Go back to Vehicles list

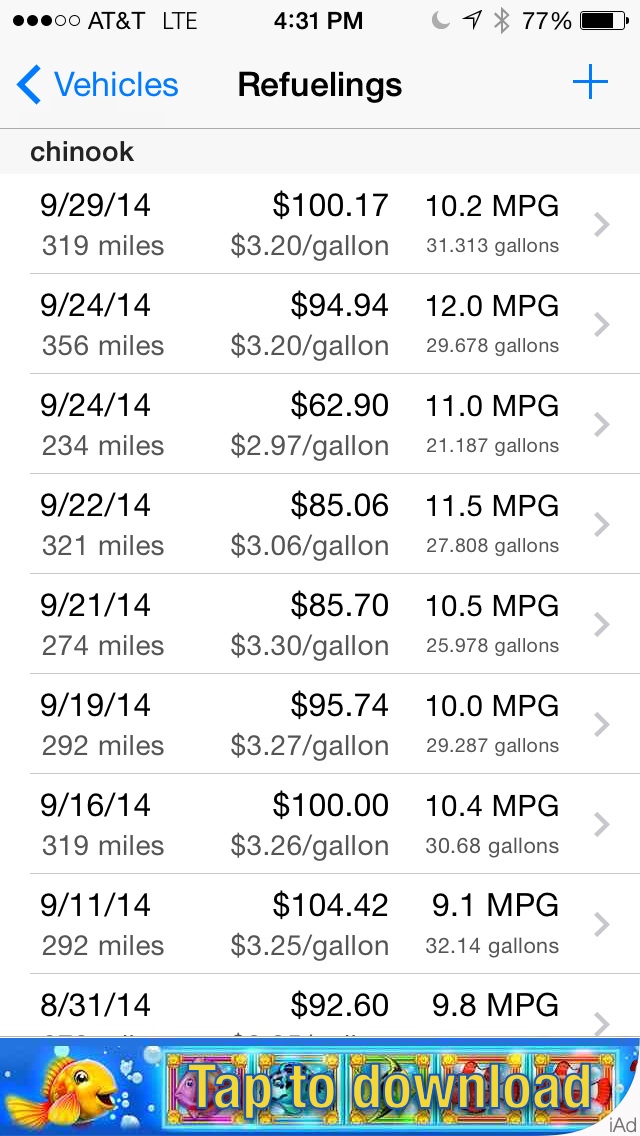coord(116,85)
